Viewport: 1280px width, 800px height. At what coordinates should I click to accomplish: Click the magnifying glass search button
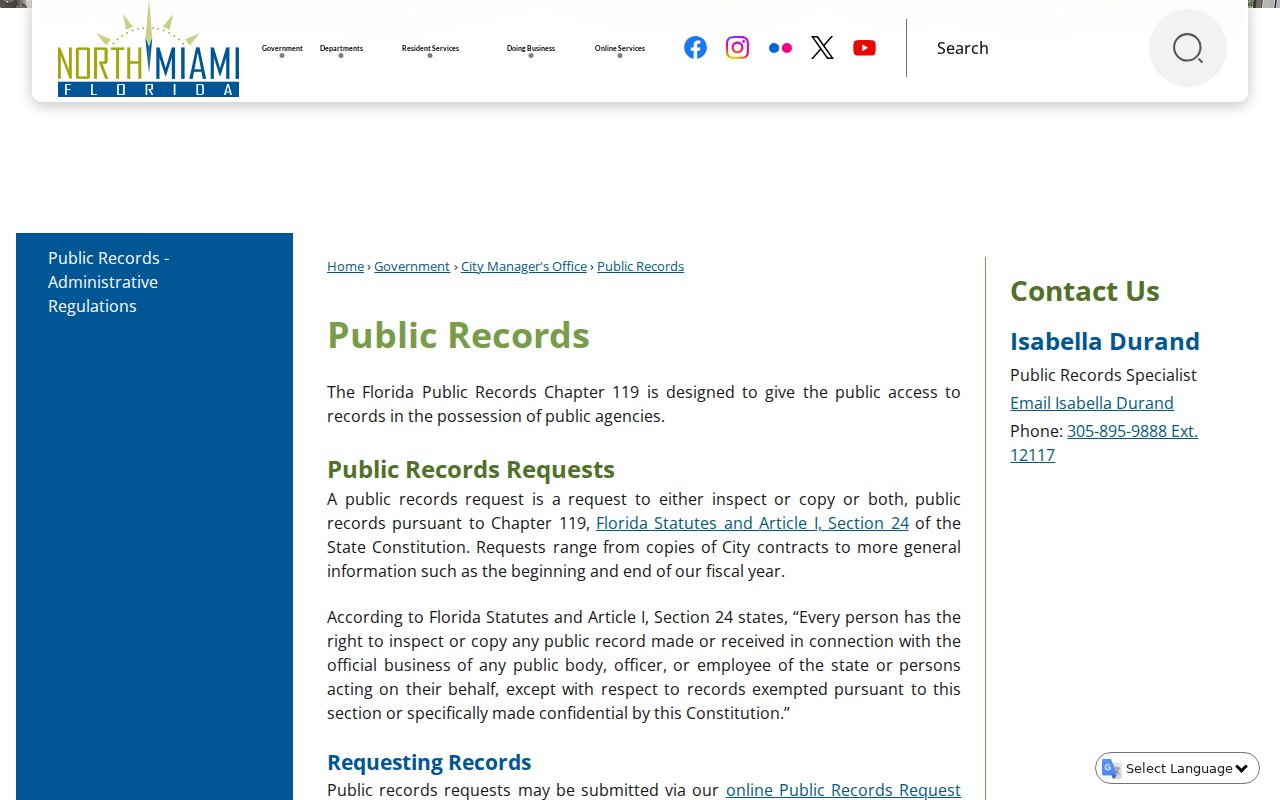coord(1188,48)
